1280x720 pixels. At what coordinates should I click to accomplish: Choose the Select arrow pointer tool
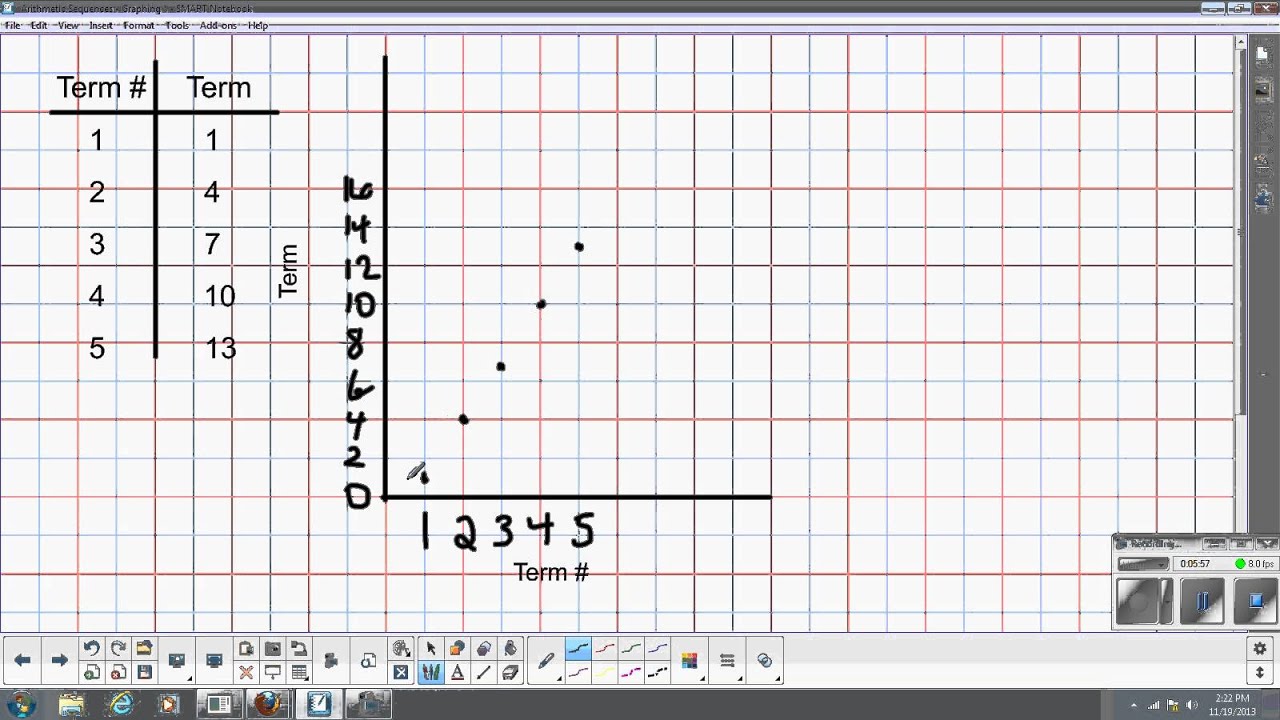pos(431,648)
